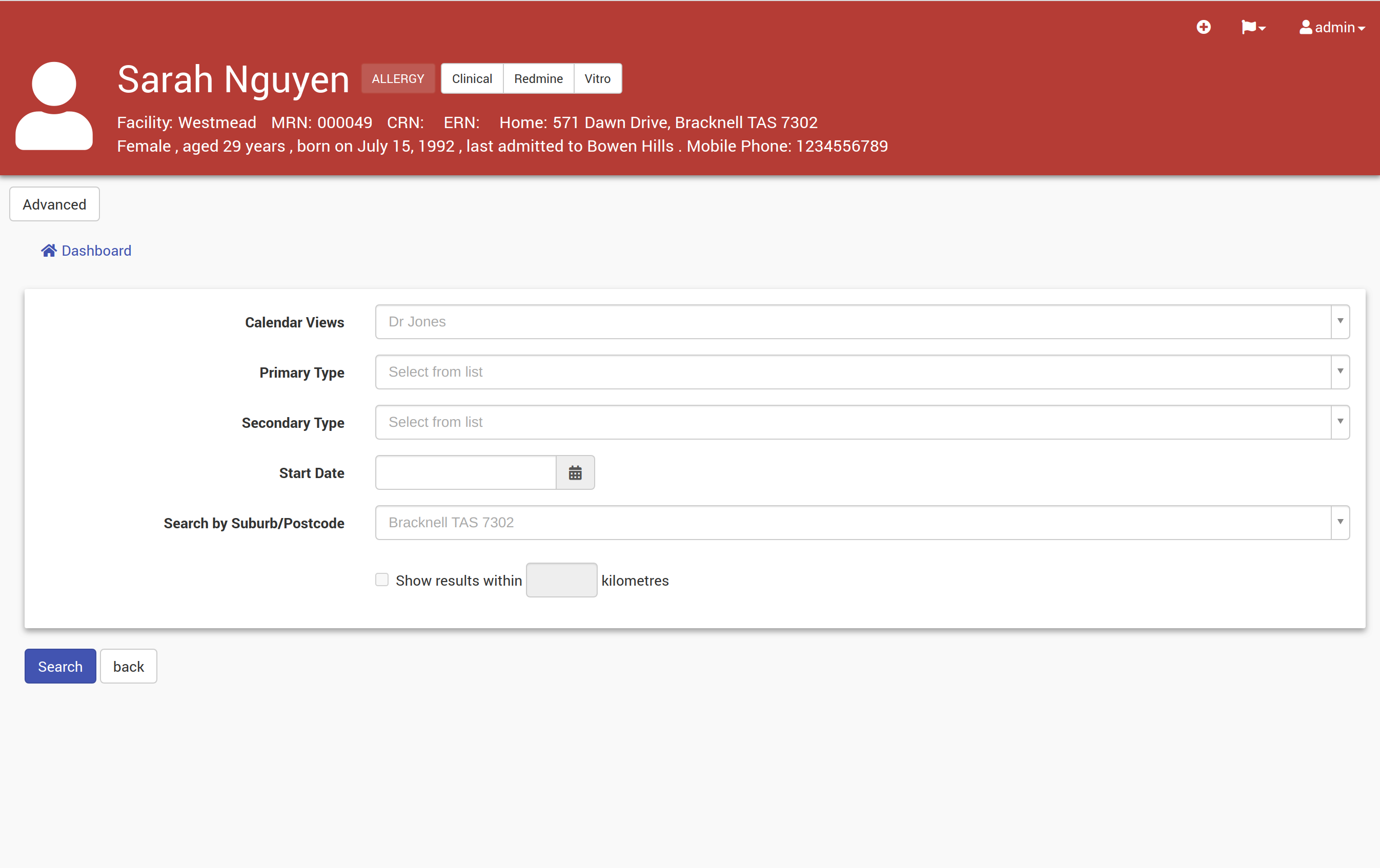The image size is (1380, 868).
Task: Focus the Start Date text field
Action: [x=465, y=472]
